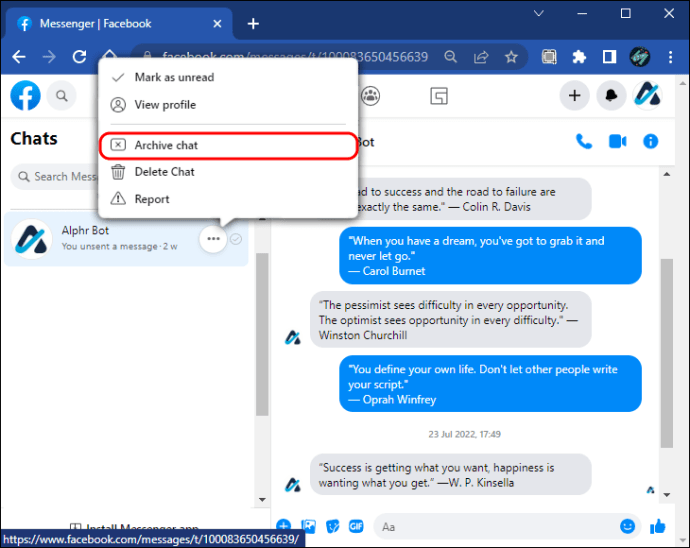Bookmark this page with the star
Viewport: 690px width, 548px height.
click(511, 57)
